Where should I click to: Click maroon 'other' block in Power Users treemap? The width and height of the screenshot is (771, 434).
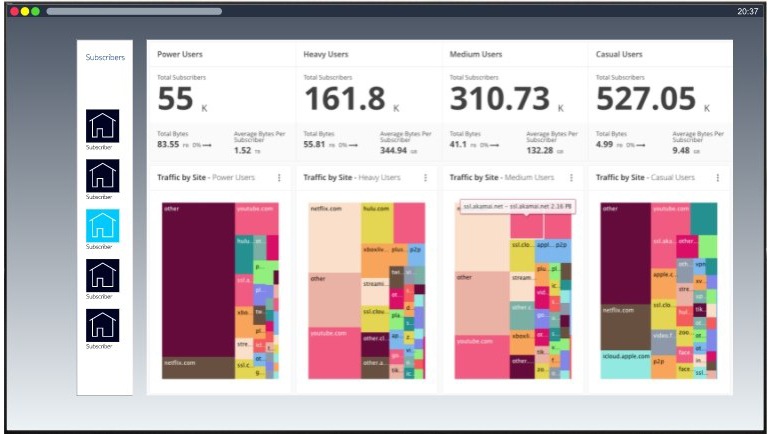point(198,280)
